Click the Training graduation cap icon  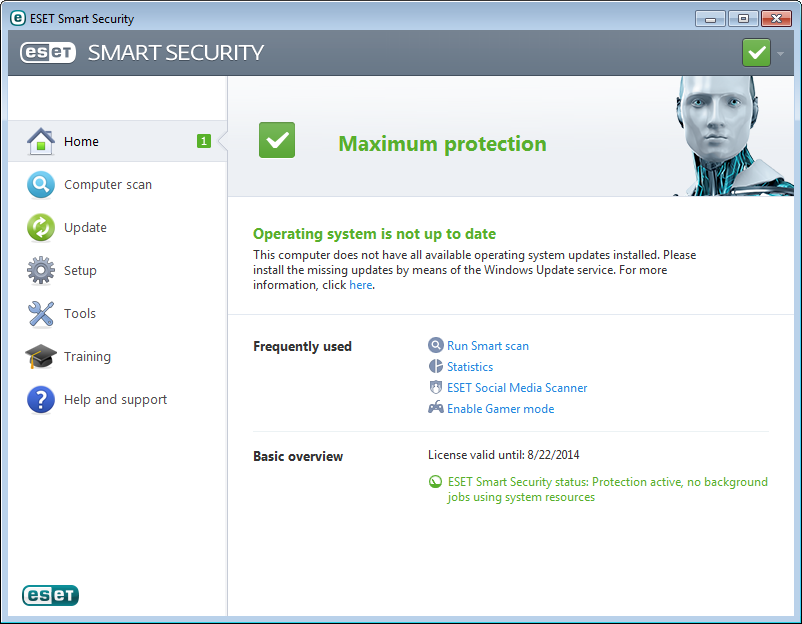40,357
